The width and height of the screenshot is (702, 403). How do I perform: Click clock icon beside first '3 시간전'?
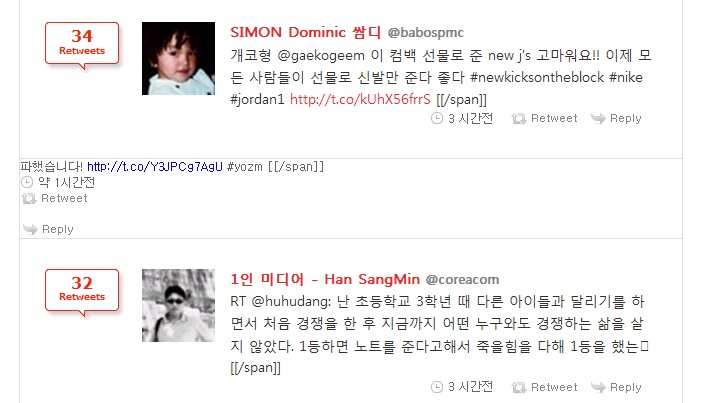[437, 118]
